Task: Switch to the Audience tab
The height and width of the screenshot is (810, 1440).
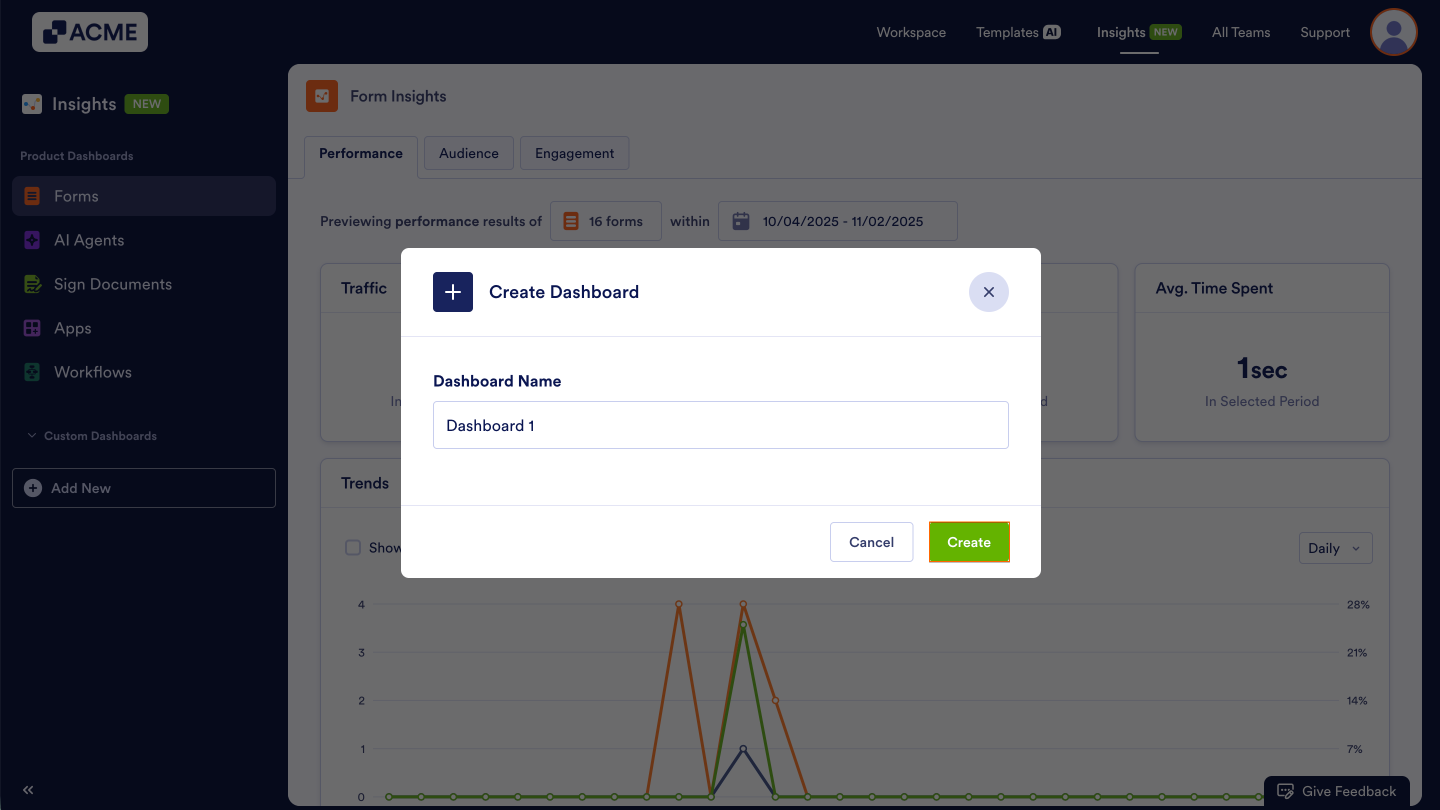Action: [468, 153]
